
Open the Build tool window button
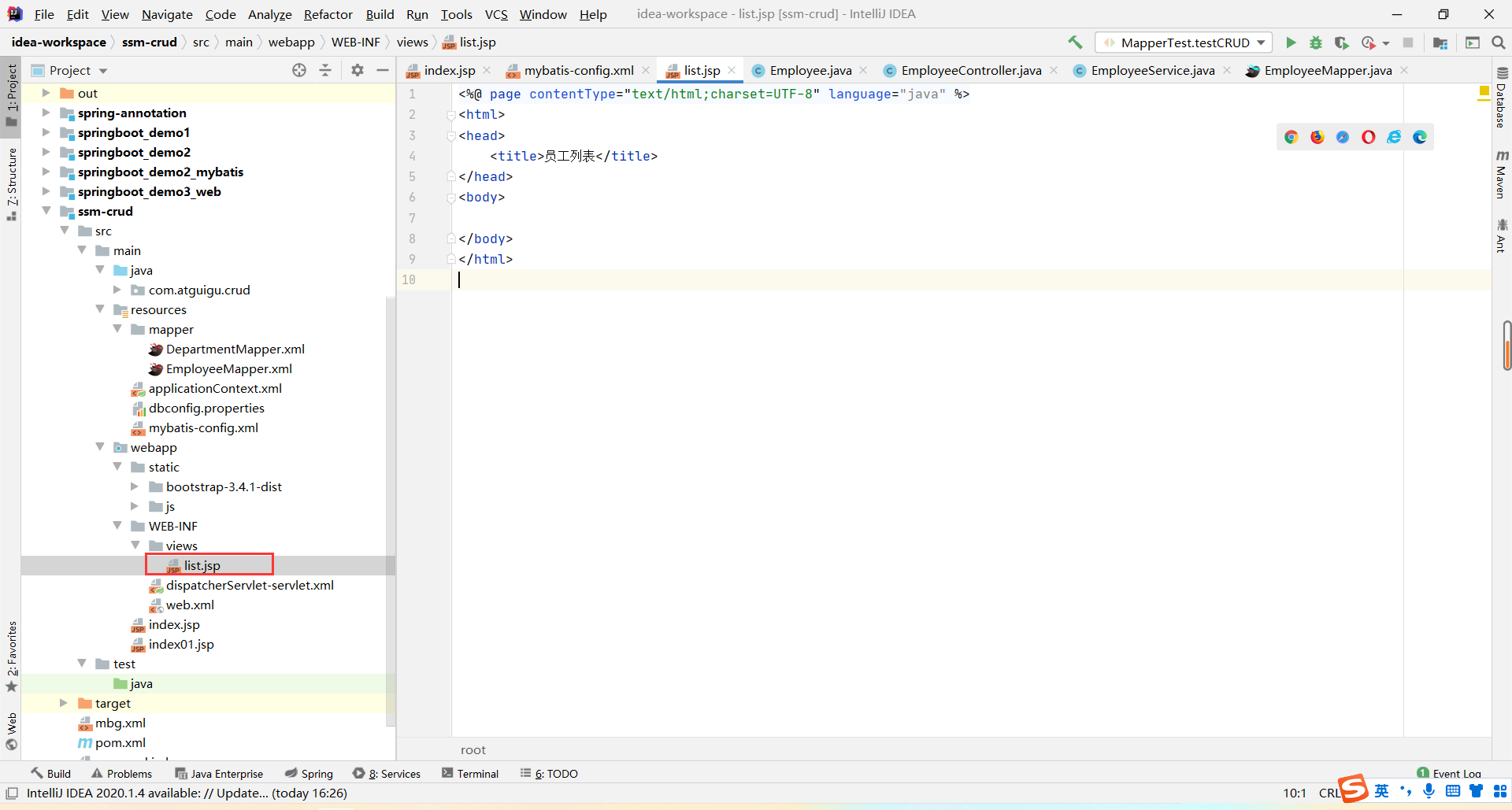click(51, 773)
